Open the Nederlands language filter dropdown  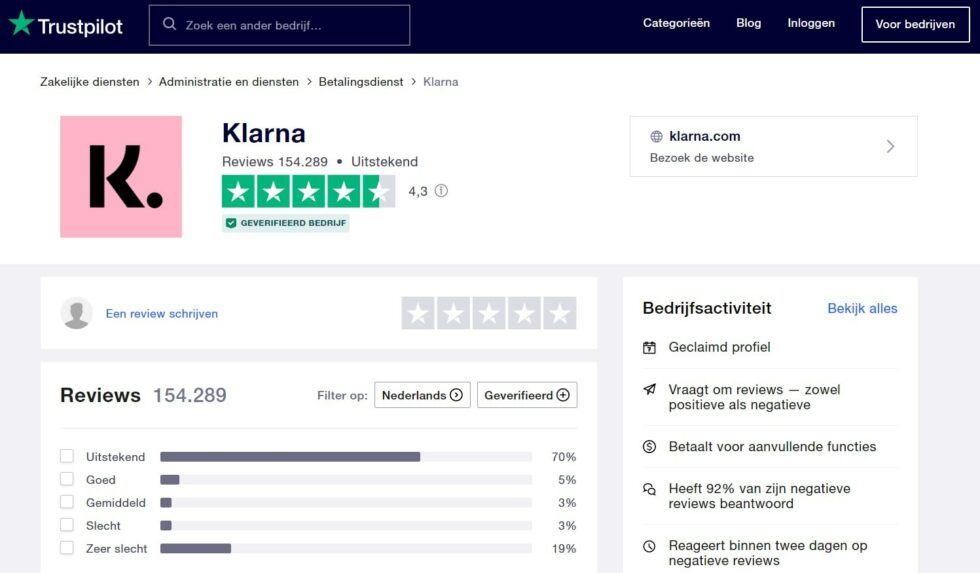click(x=422, y=395)
